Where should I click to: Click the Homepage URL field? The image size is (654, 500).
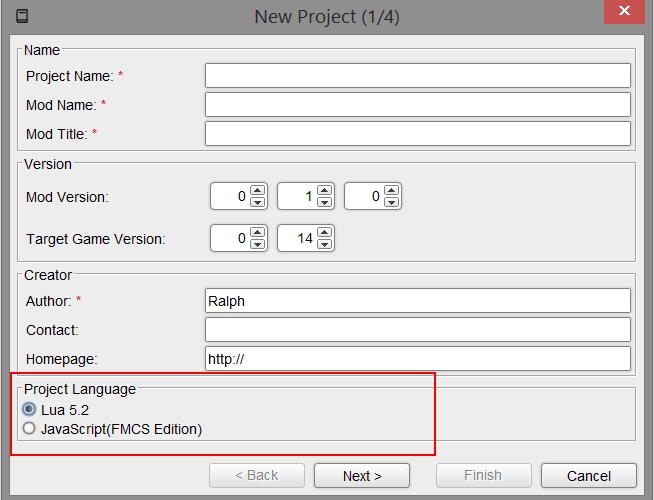click(x=417, y=359)
